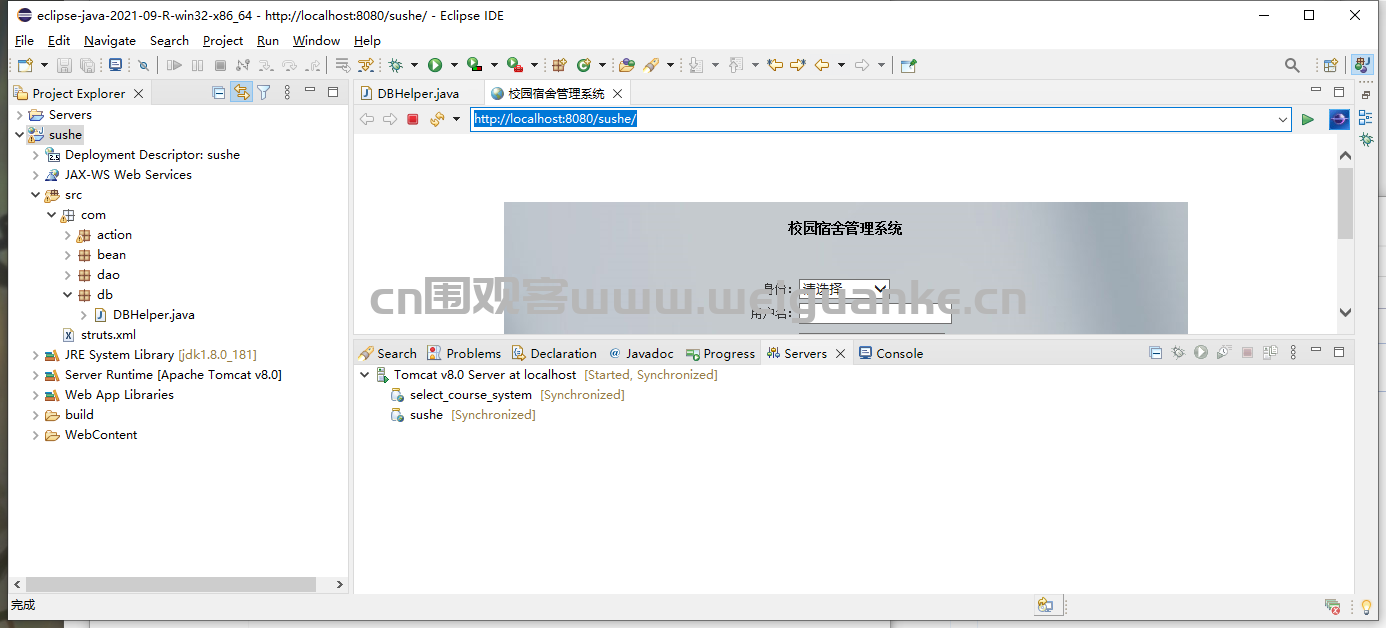Click the Project Explorer horizontal scrollbar
The image size is (1386, 628).
(x=170, y=584)
